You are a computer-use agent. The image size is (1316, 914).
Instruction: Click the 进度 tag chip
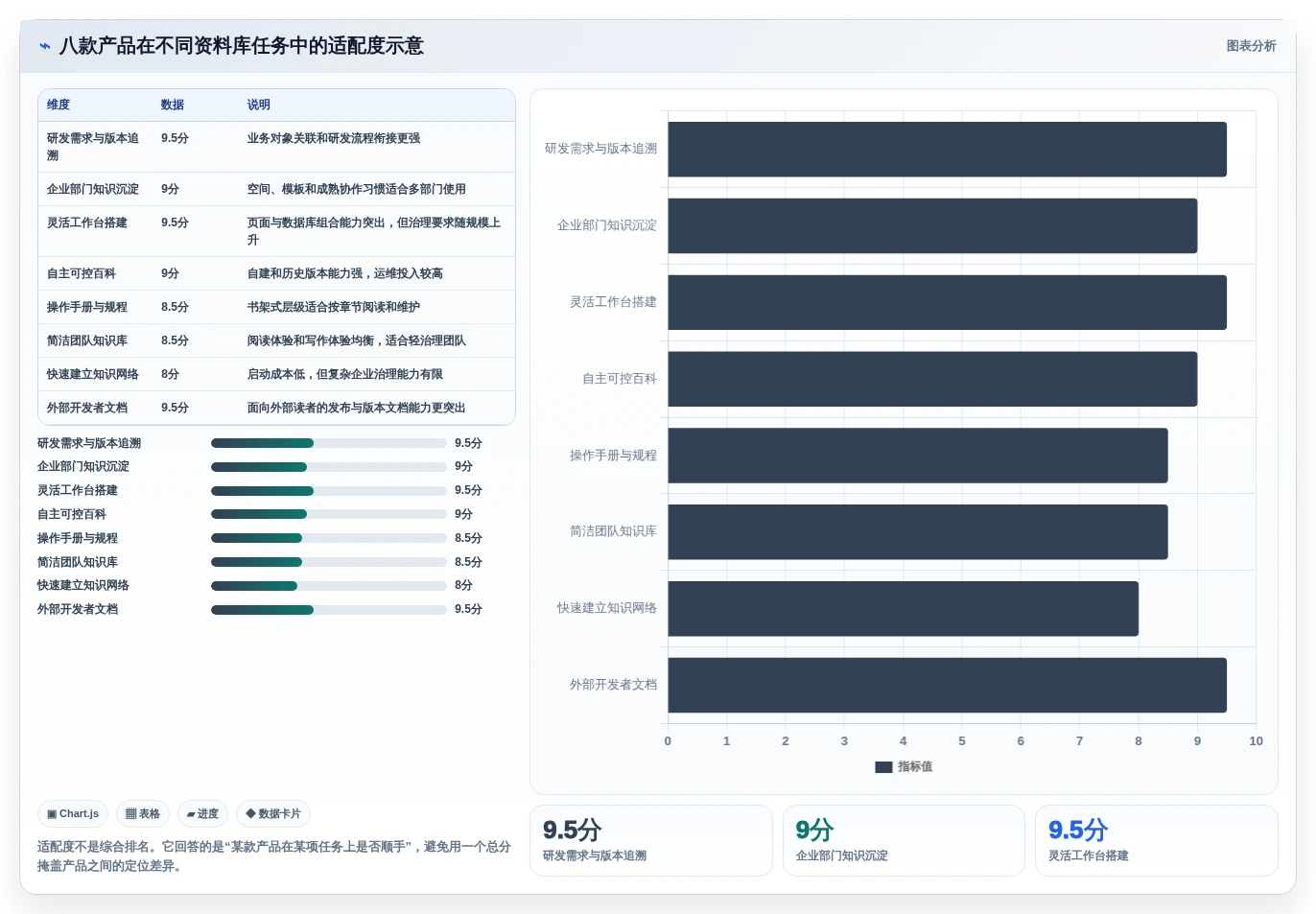[x=202, y=814]
